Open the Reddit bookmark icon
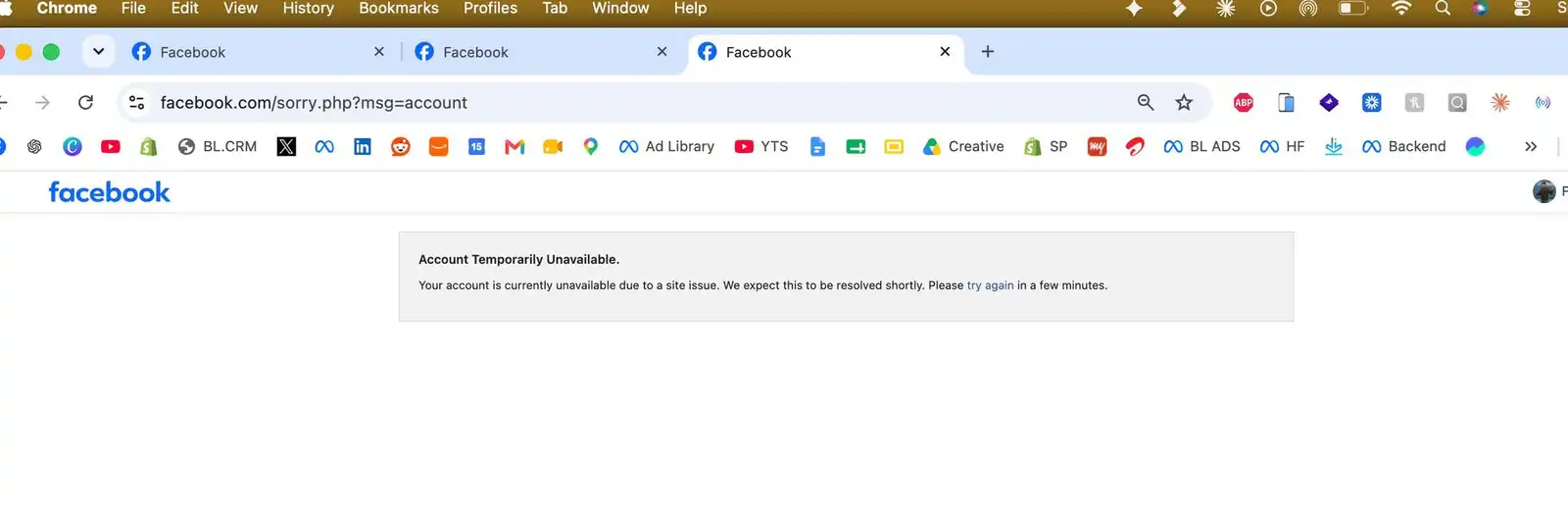 401,146
